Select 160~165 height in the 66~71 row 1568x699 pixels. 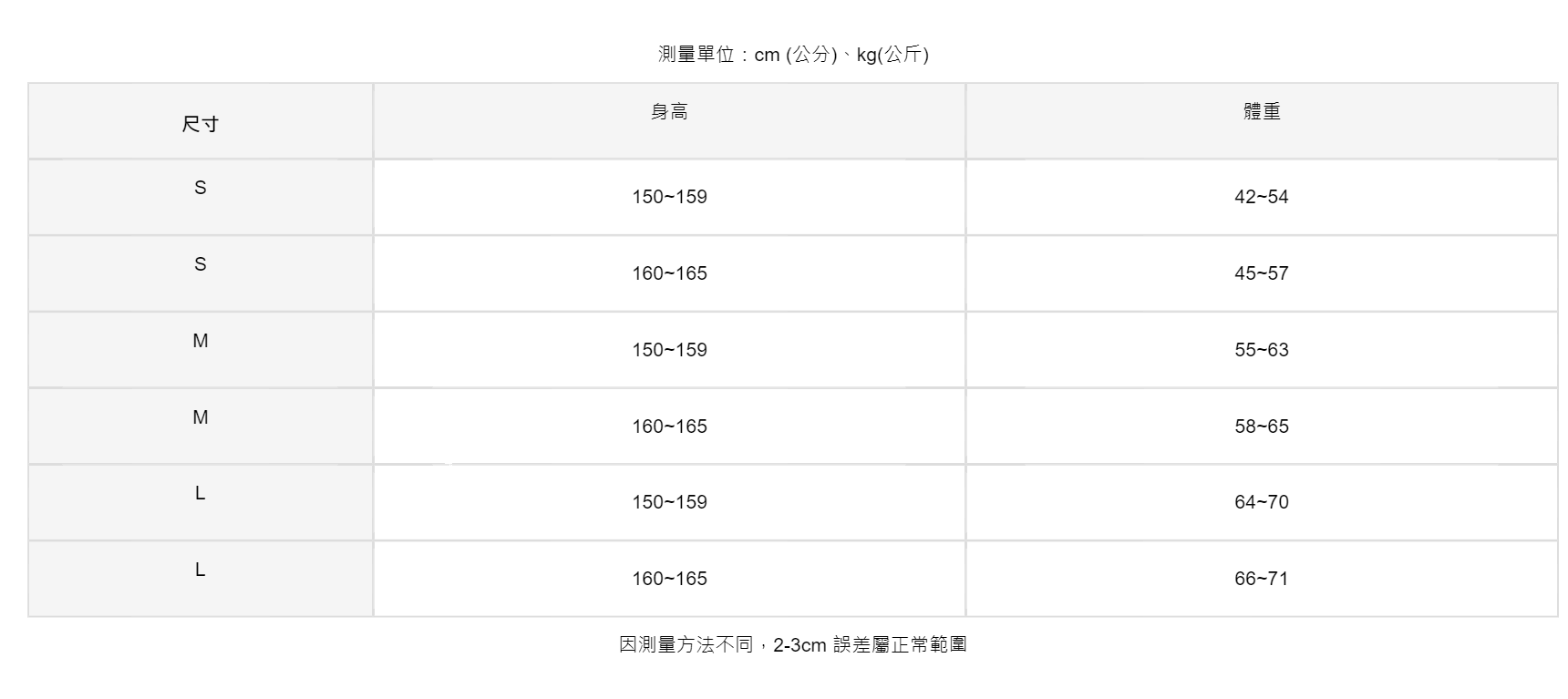pyautogui.click(x=669, y=579)
